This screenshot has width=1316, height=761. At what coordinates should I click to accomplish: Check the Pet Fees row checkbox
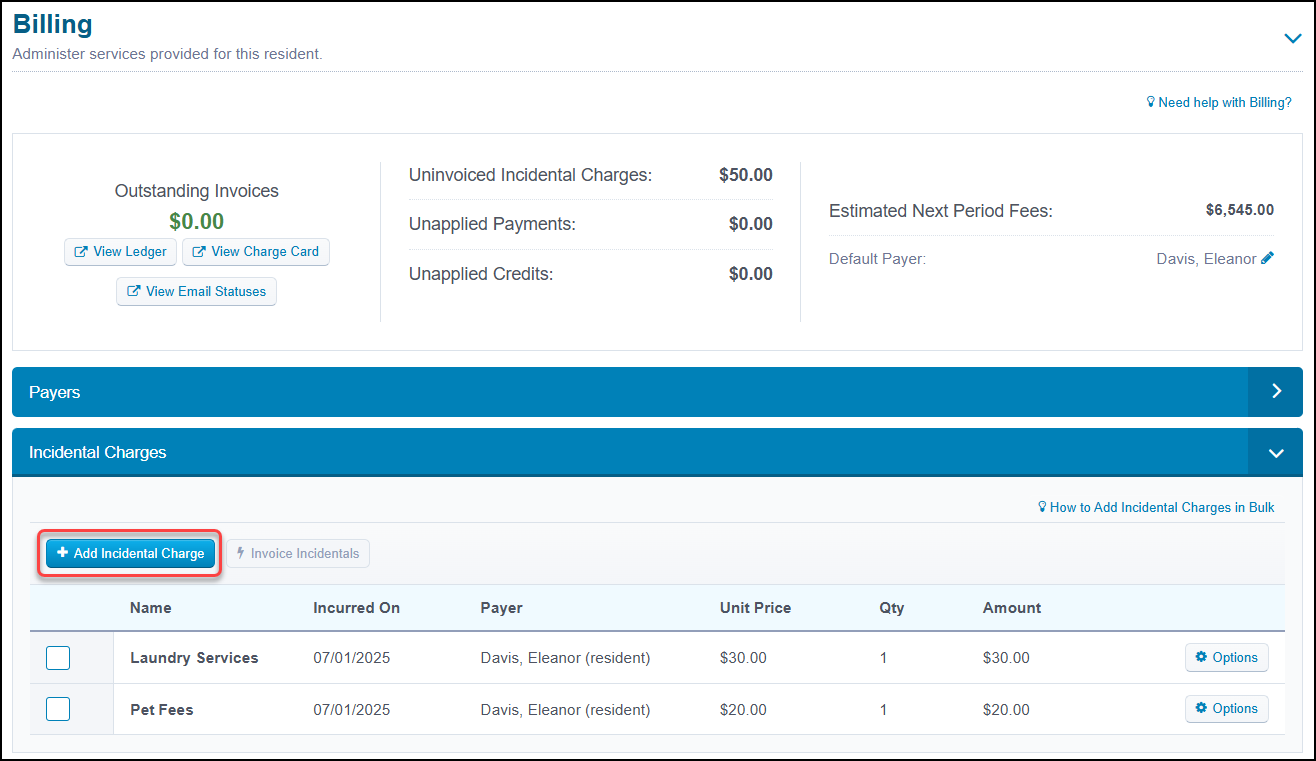tap(58, 709)
